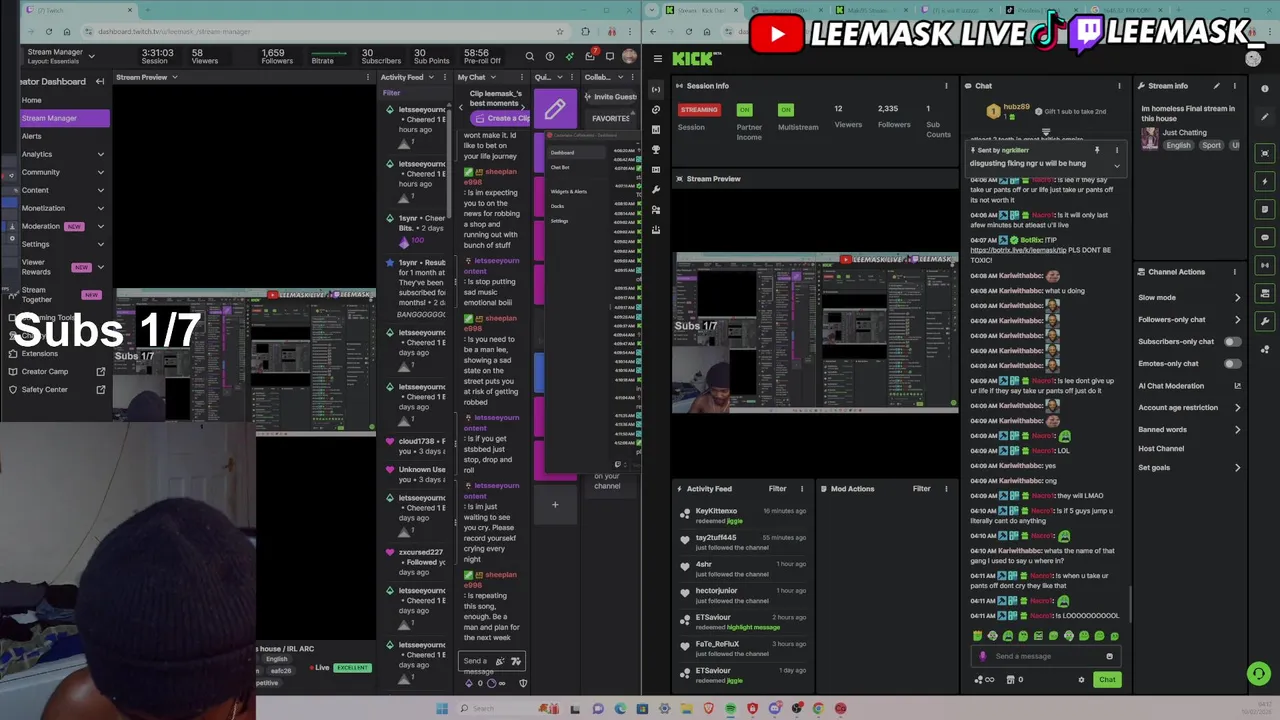1280x720 pixels.
Task: Toggle Multistream ON switch
Action: pos(786,109)
